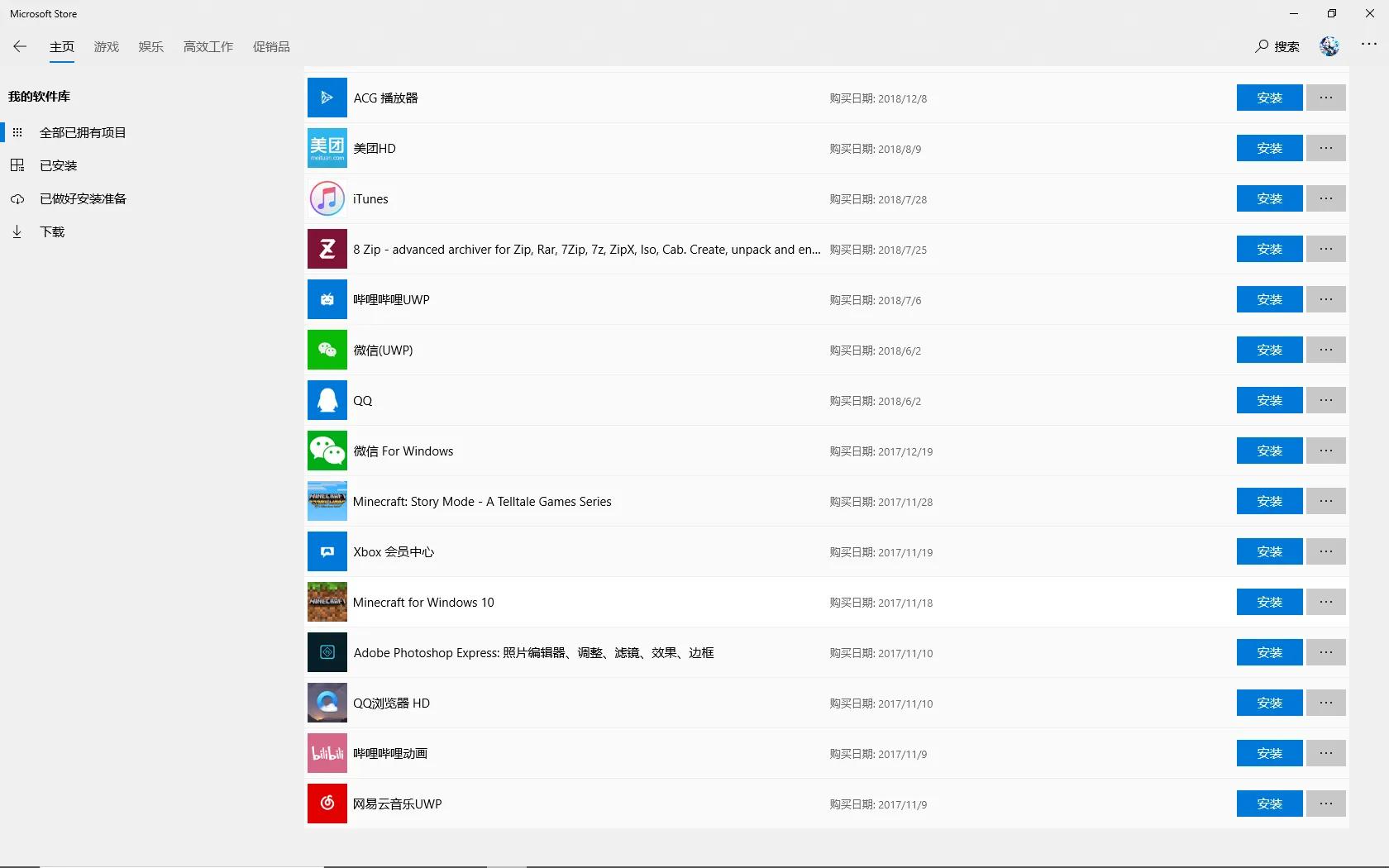This screenshot has width=1389, height=868.
Task: Install 美团HD
Action: click(x=1270, y=148)
